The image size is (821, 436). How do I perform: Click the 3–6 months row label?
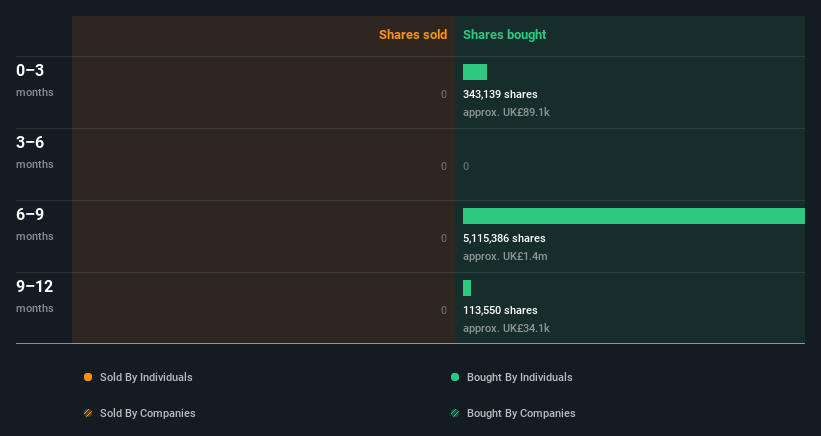coord(35,152)
